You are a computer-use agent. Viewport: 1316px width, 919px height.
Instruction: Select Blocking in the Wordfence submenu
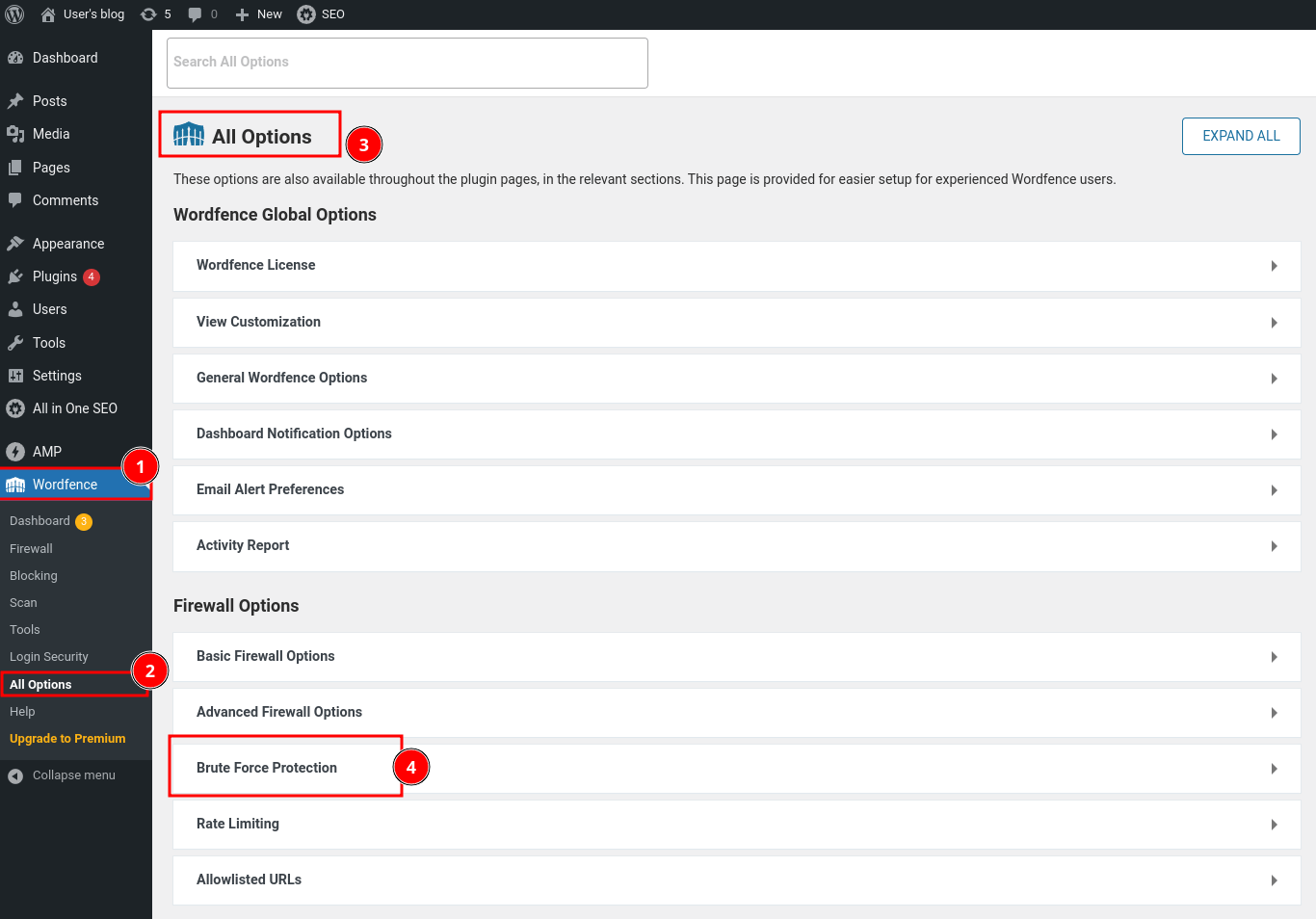pyautogui.click(x=34, y=576)
